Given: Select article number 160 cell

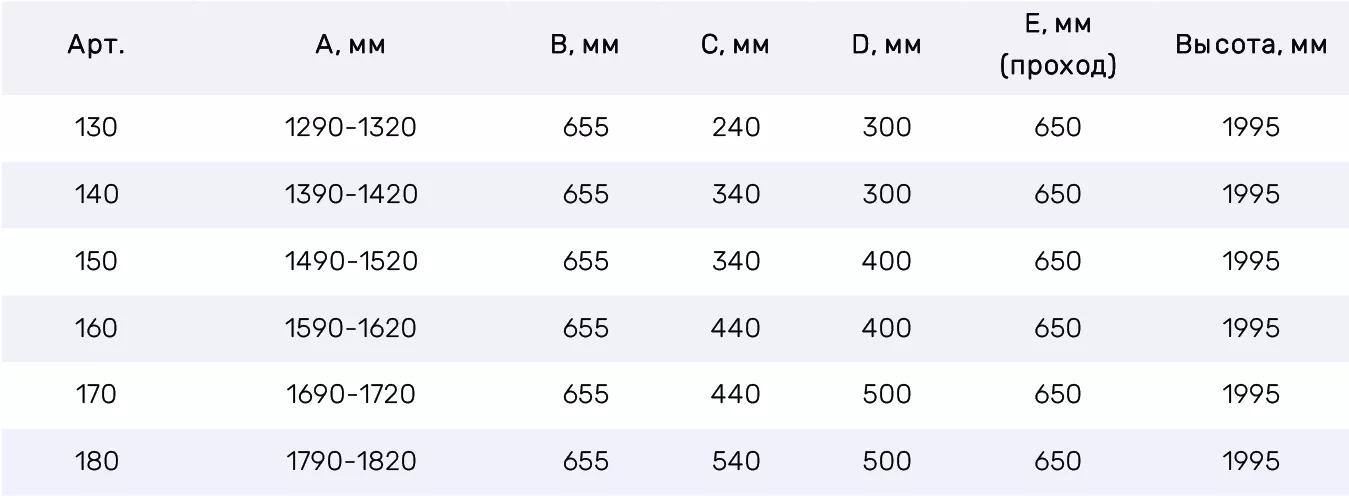Looking at the screenshot, I should pos(96,328).
